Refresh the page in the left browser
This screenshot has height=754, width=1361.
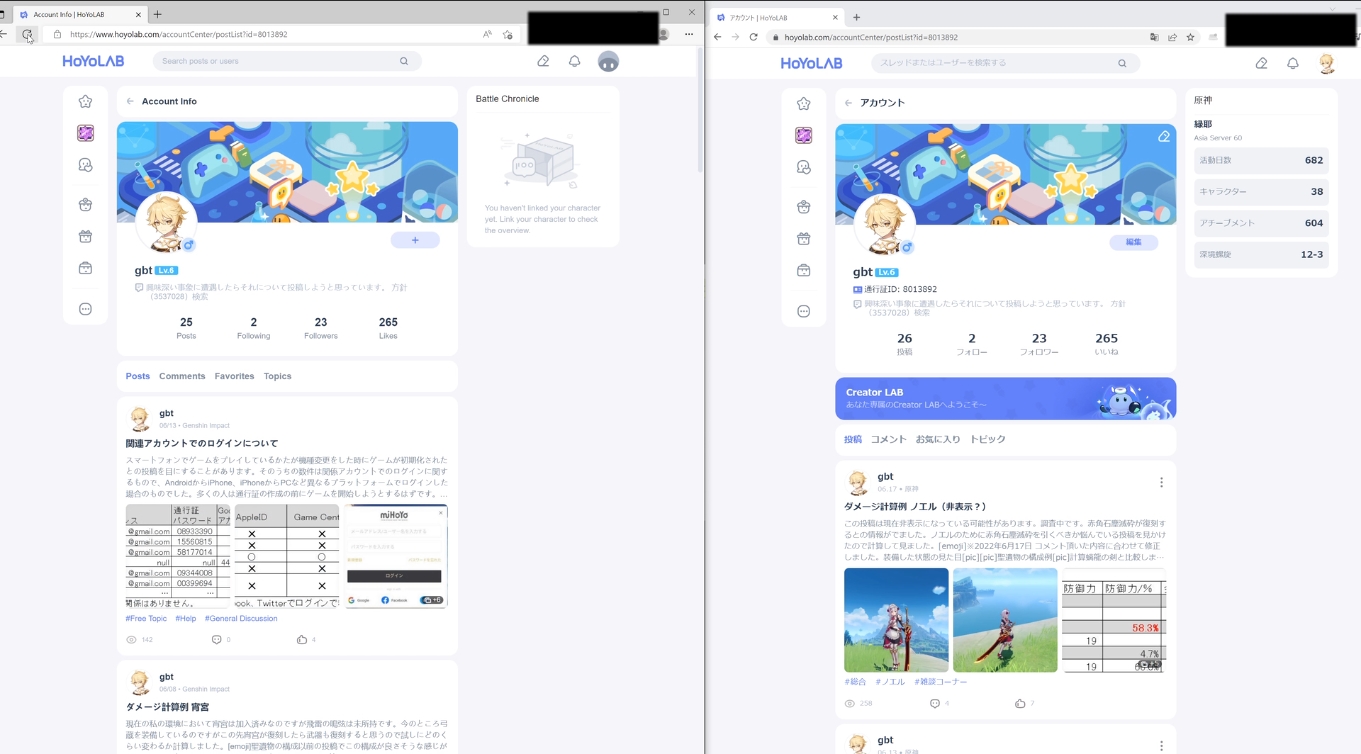pos(27,34)
